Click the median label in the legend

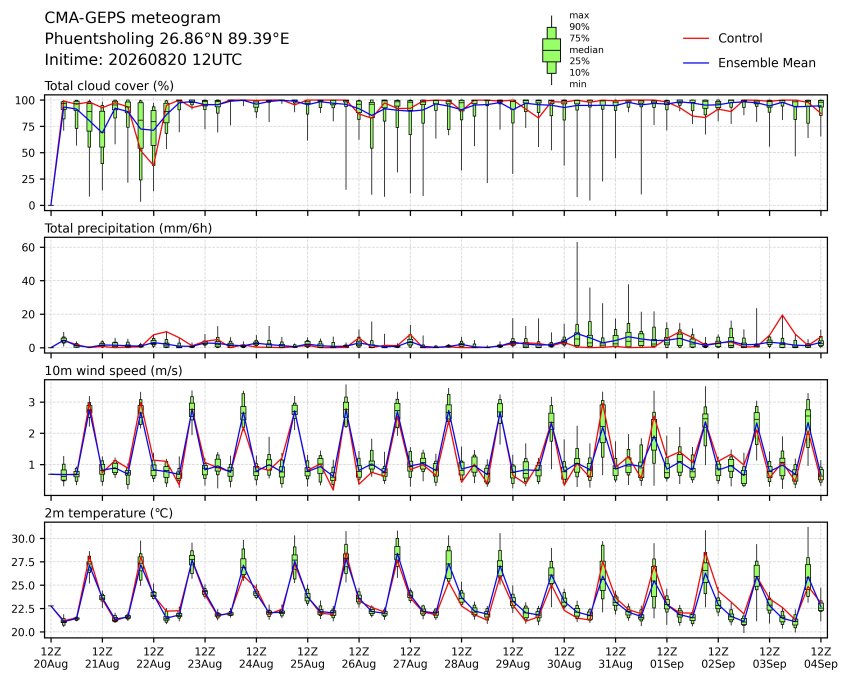click(x=586, y=50)
